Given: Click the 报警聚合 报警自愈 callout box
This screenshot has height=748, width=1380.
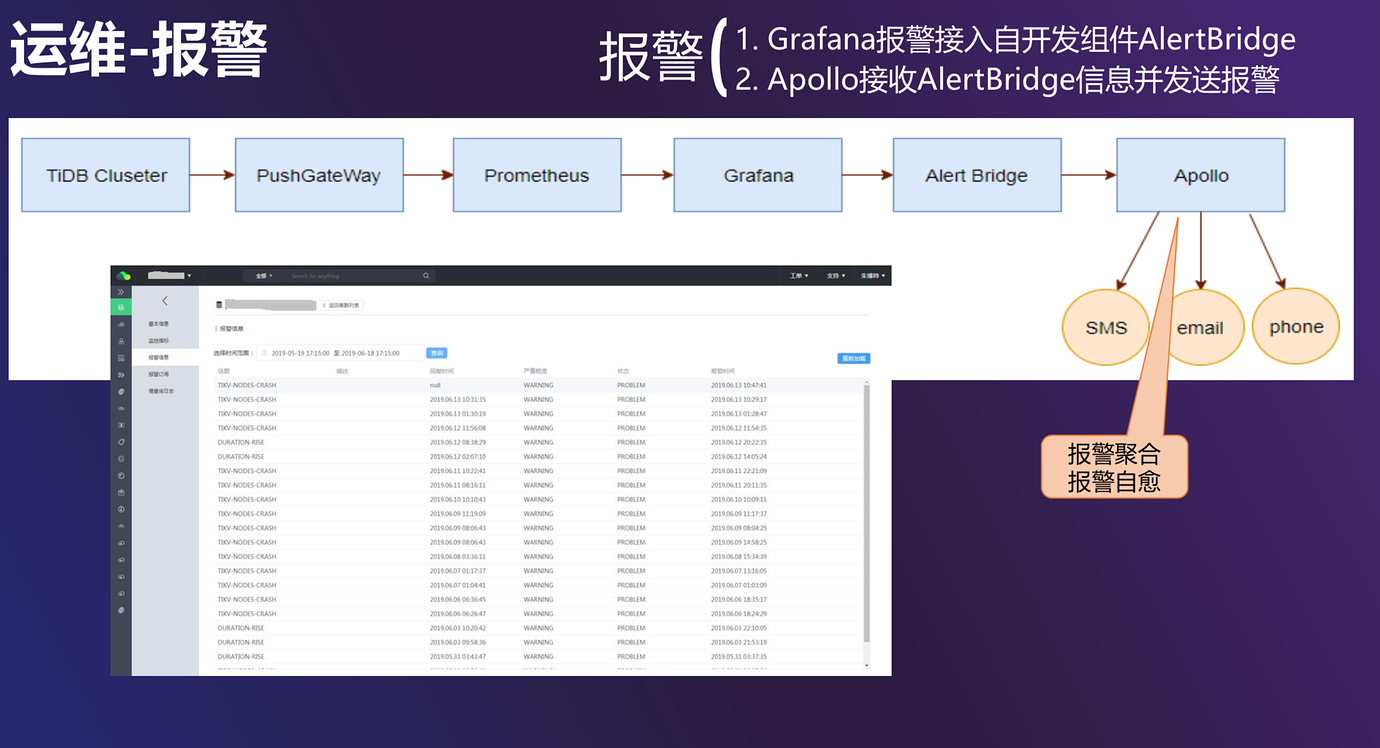Looking at the screenshot, I should (1114, 467).
